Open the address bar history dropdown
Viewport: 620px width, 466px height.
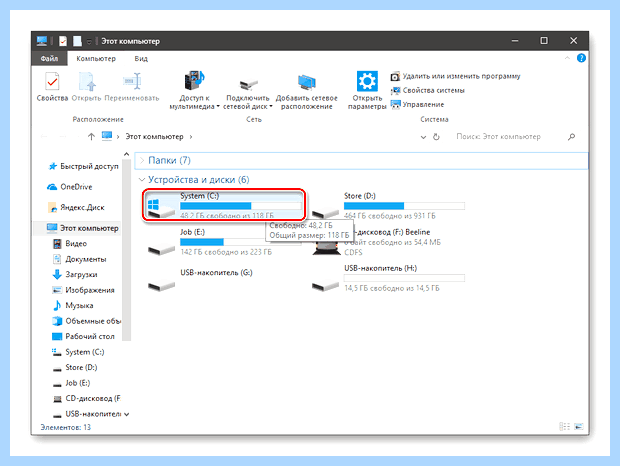tap(423, 137)
